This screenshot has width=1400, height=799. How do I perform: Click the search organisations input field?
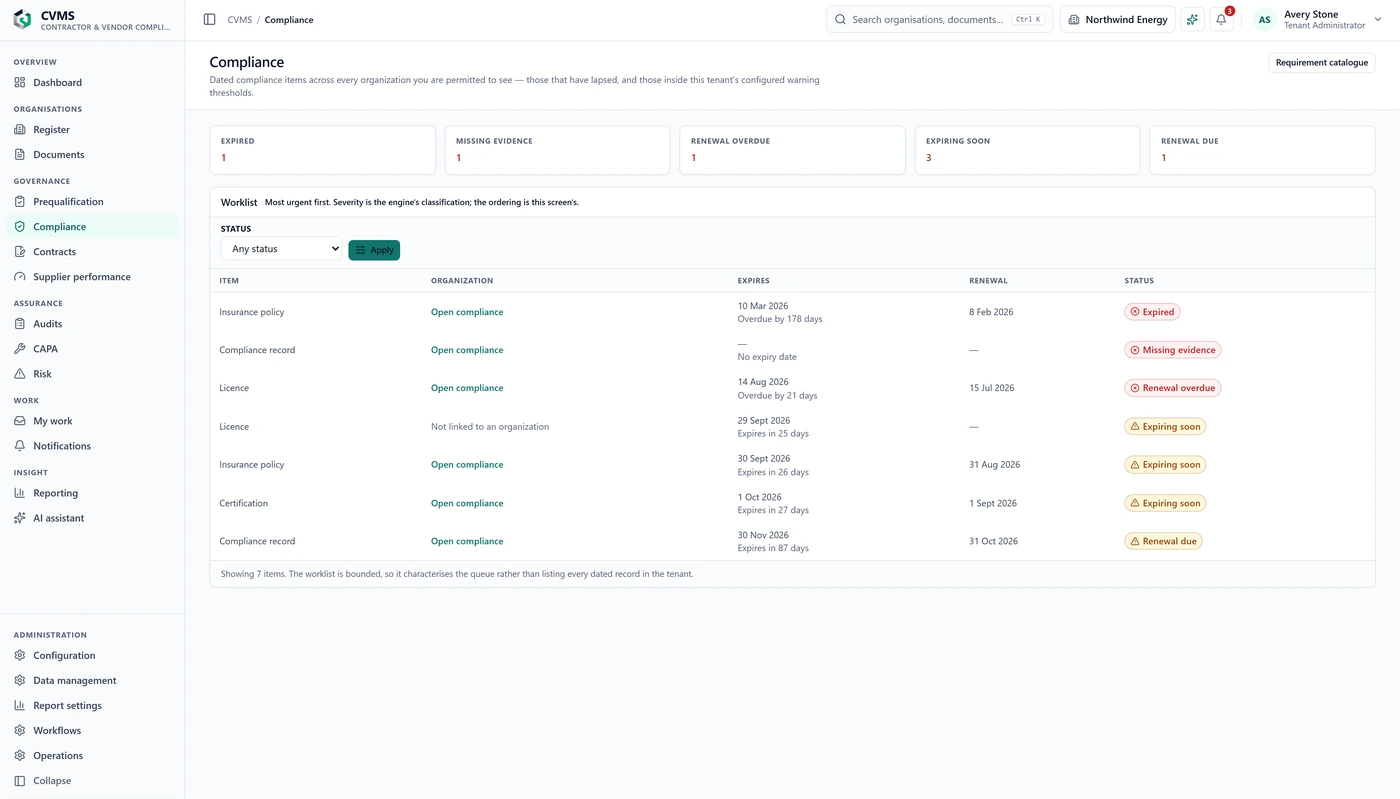pyautogui.click(x=939, y=20)
